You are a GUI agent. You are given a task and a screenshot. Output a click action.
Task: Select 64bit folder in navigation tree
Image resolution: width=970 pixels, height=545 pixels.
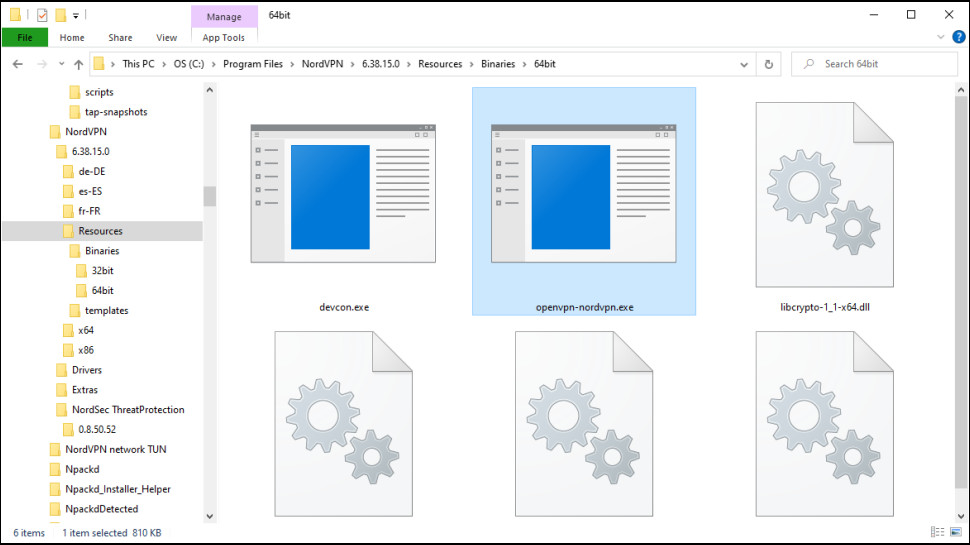point(102,290)
